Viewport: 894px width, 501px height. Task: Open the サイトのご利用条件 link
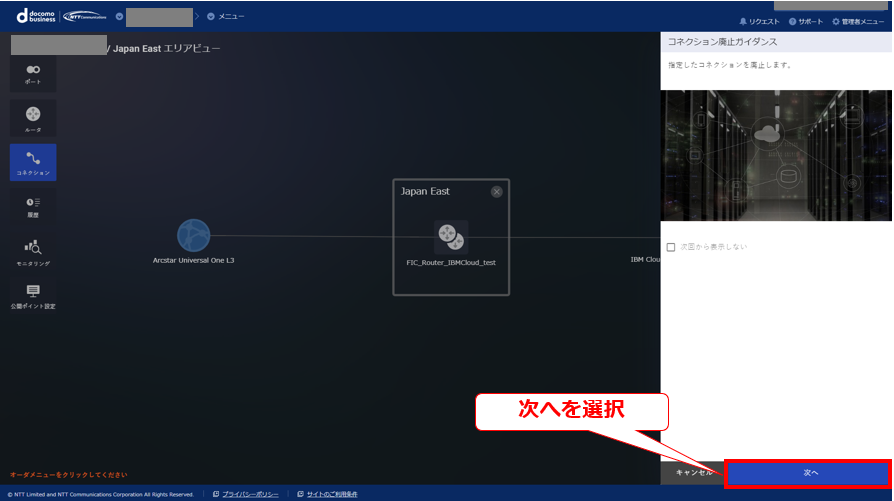[332, 494]
